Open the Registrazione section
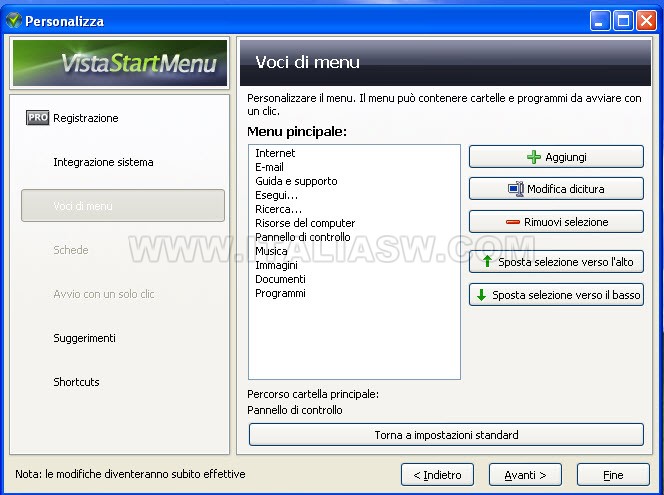 tap(86, 118)
